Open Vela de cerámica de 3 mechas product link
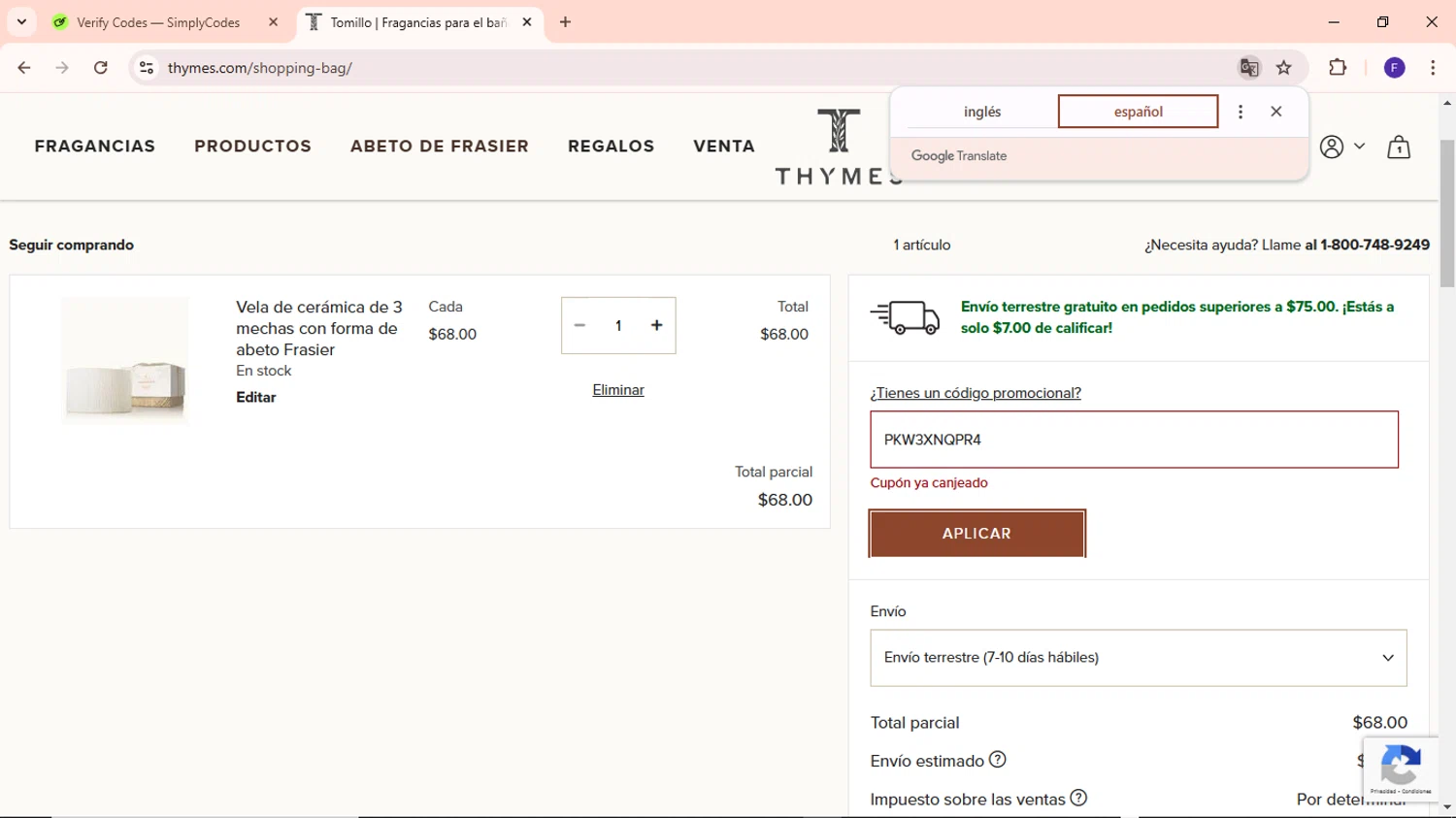Screen dimensions: 1456x818 [x=319, y=328]
